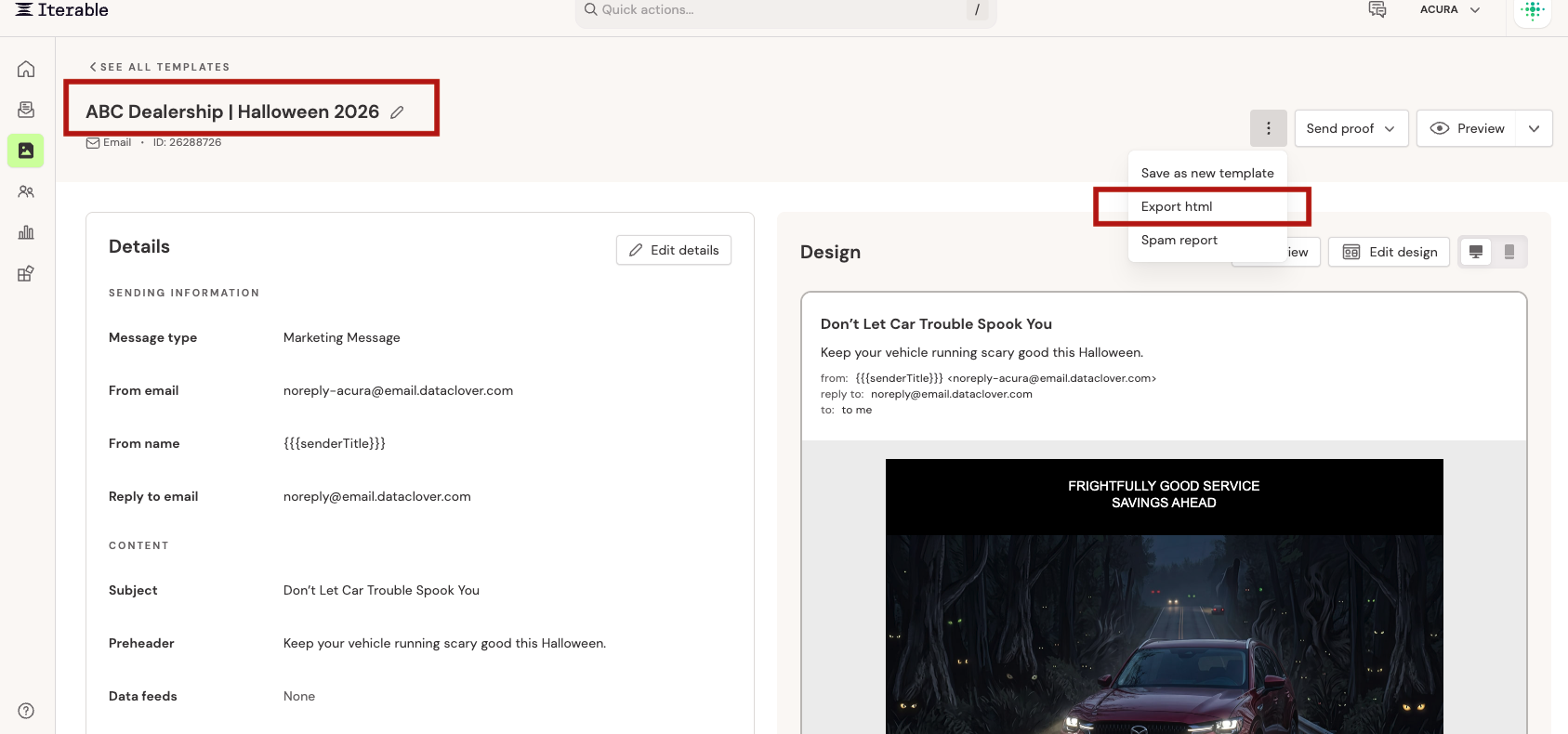Open the chat messages icon in top bar

[1377, 9]
